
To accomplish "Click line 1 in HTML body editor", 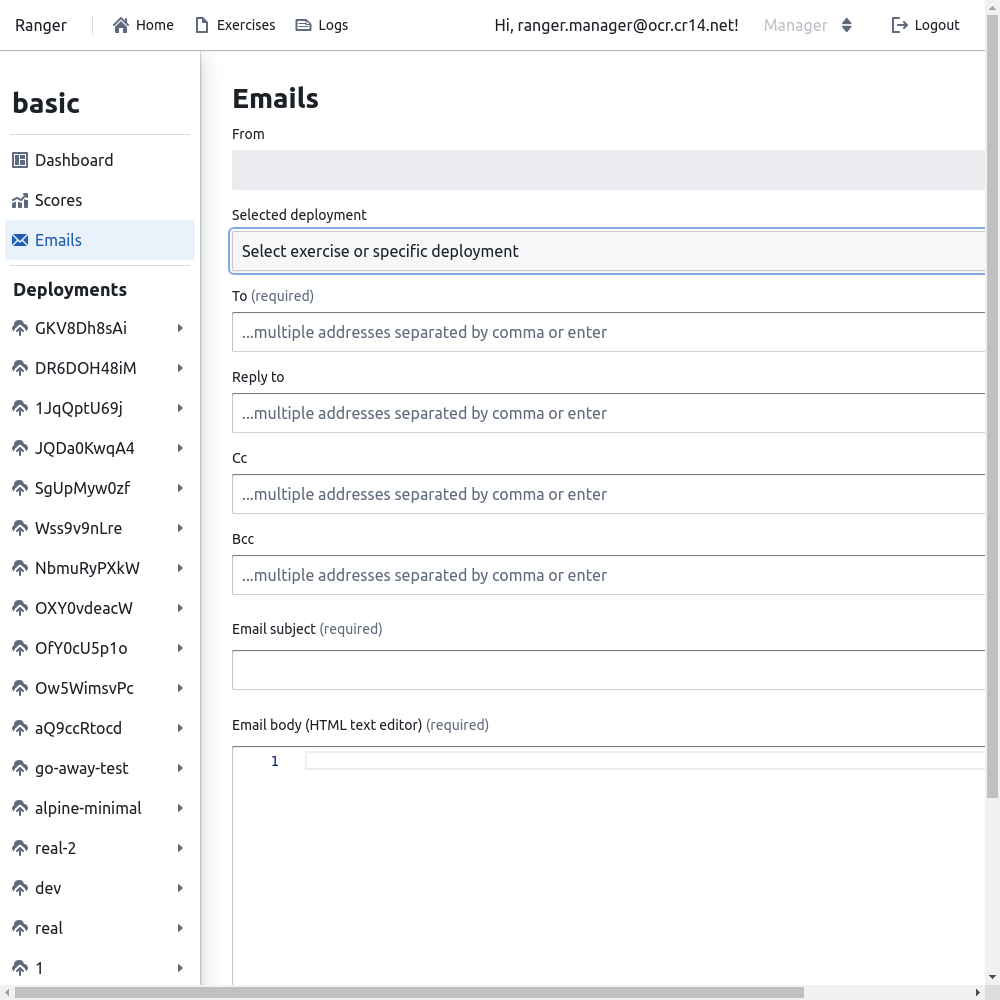I will coord(640,762).
